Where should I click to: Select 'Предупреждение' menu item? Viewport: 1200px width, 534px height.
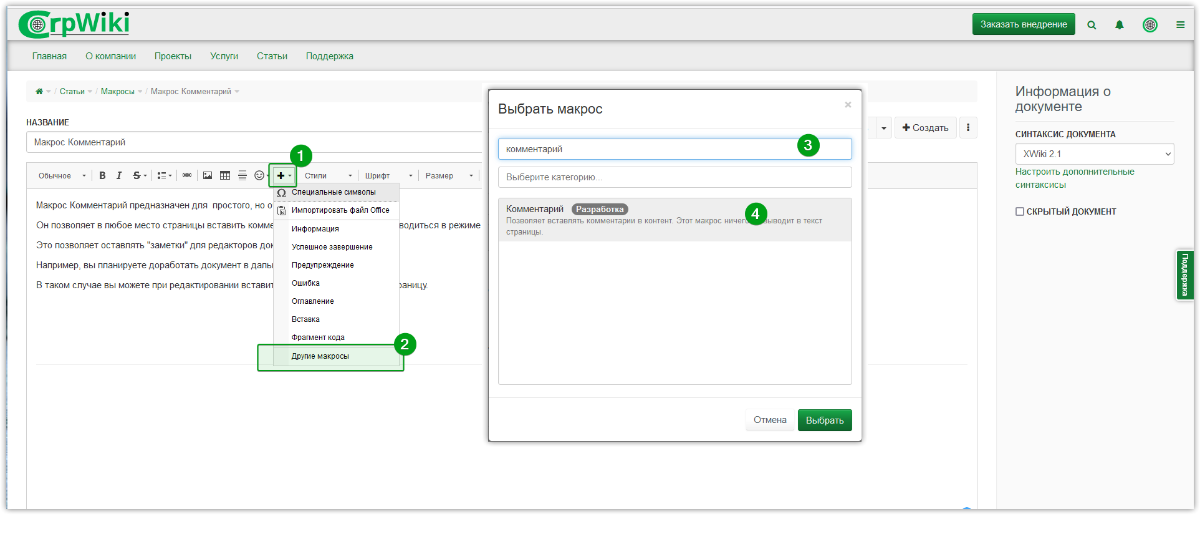coord(336,265)
